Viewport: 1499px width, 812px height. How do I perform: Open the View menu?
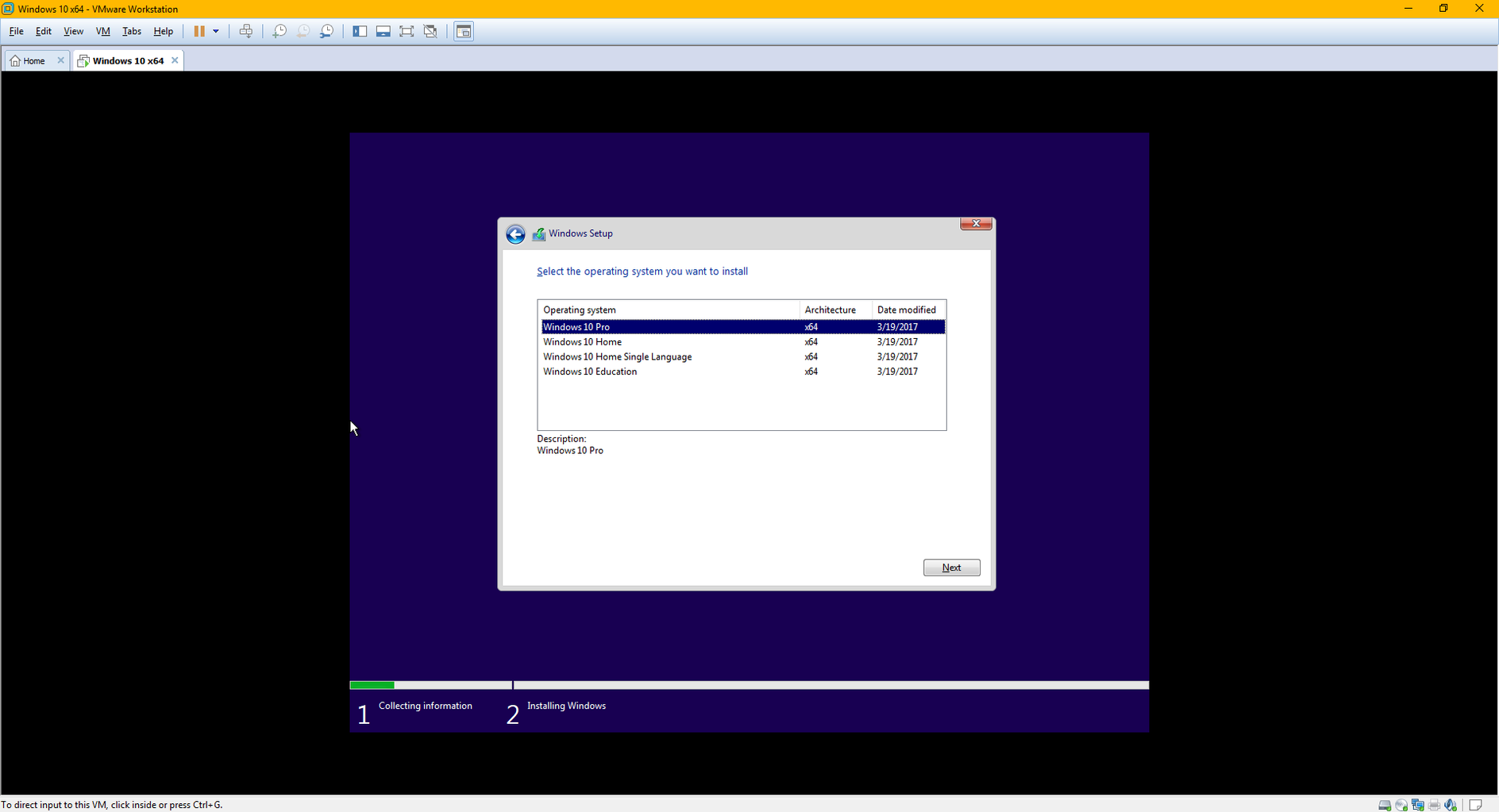pos(73,32)
